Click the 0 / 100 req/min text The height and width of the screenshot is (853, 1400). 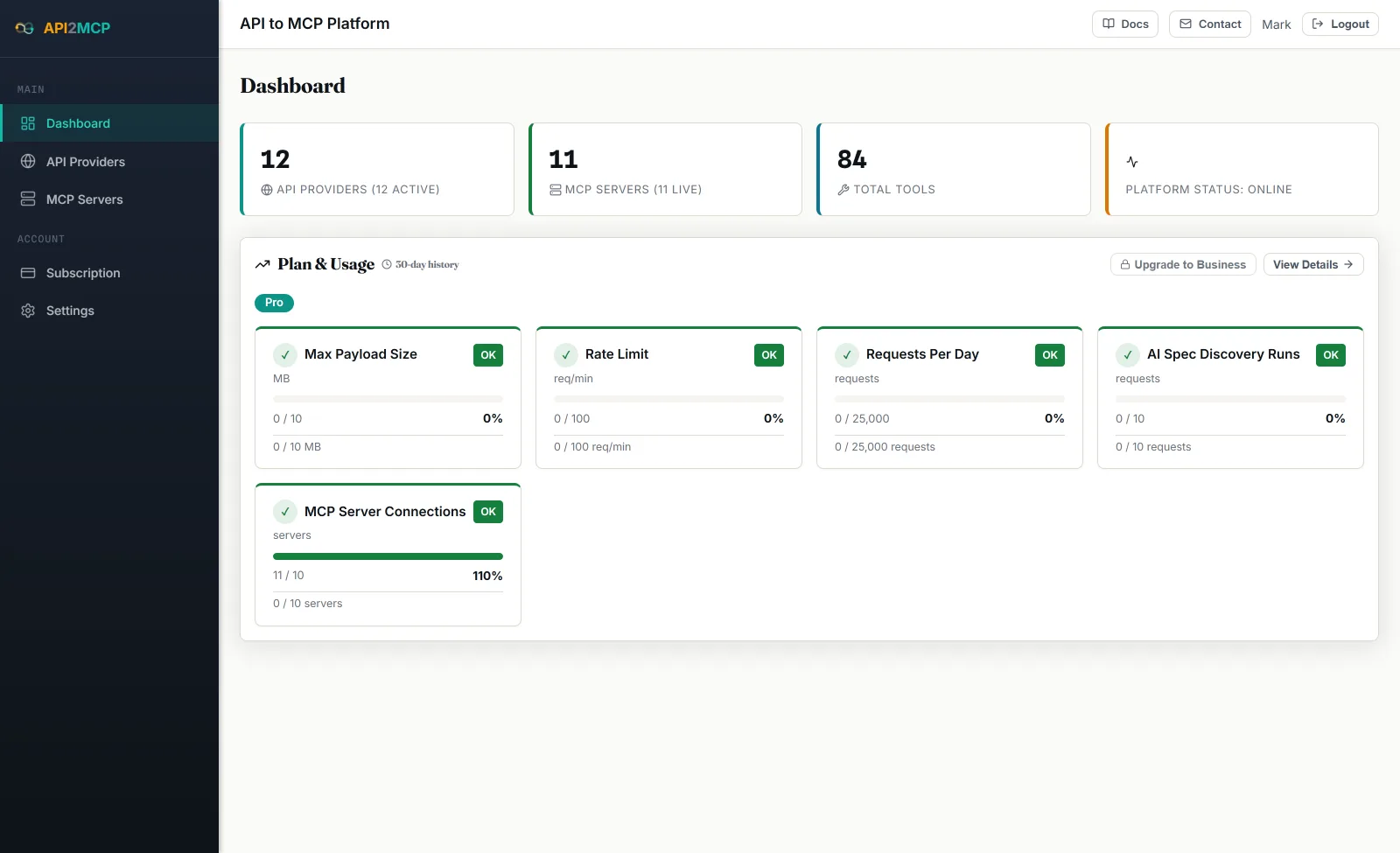(x=592, y=447)
